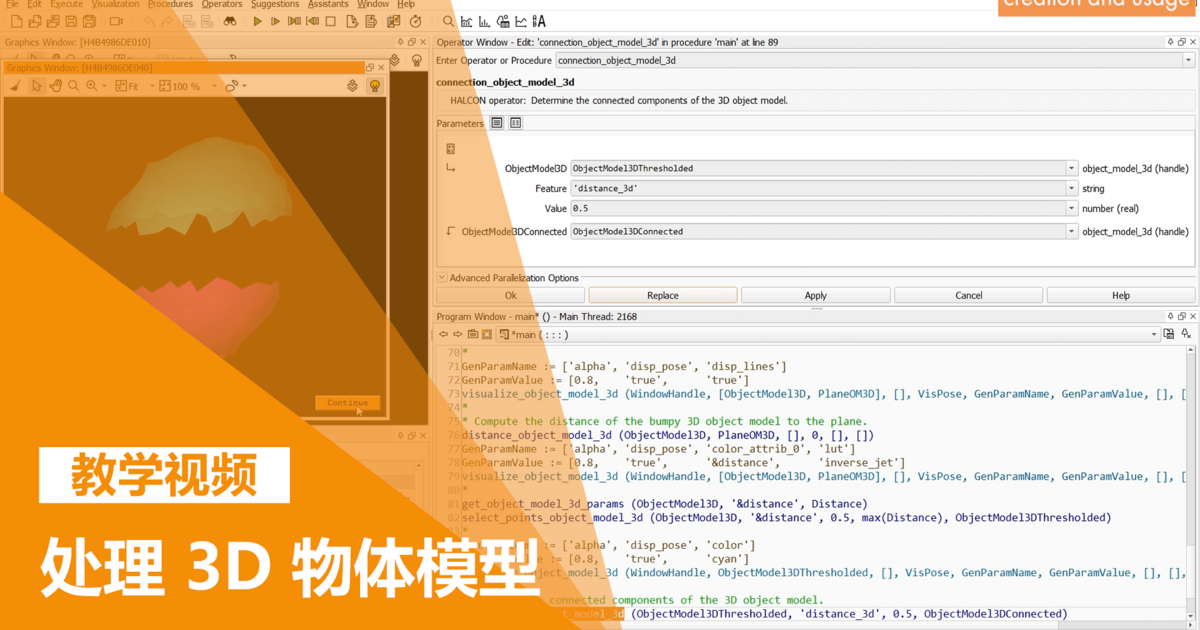This screenshot has height=630, width=1200.
Task: Open the image acquisition camera icon
Action: click(116, 21)
